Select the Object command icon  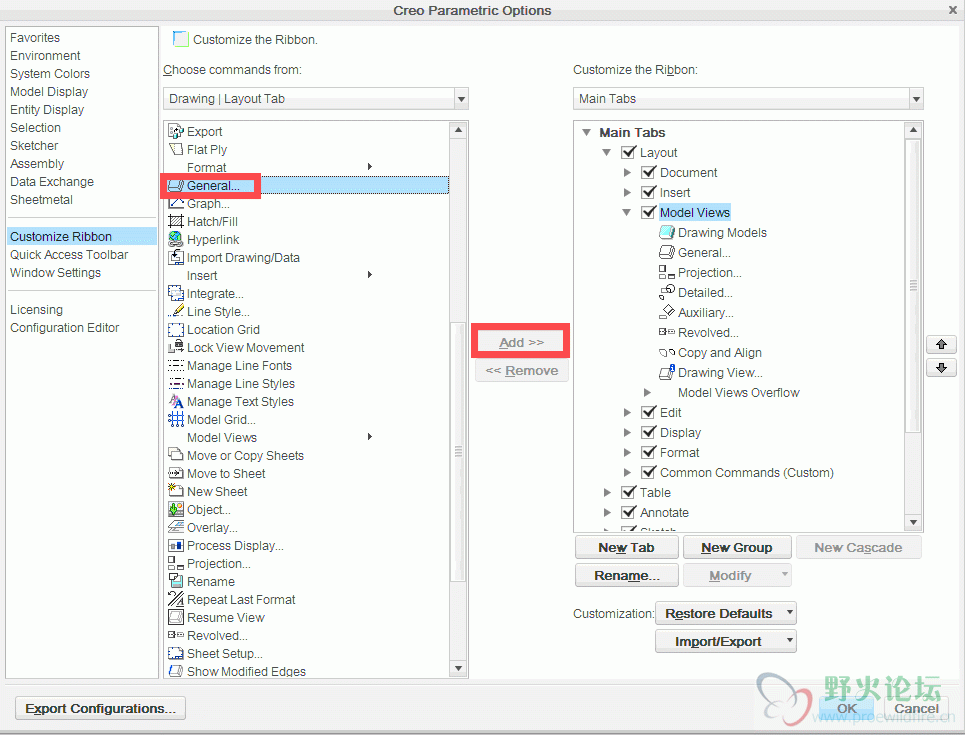tap(176, 509)
